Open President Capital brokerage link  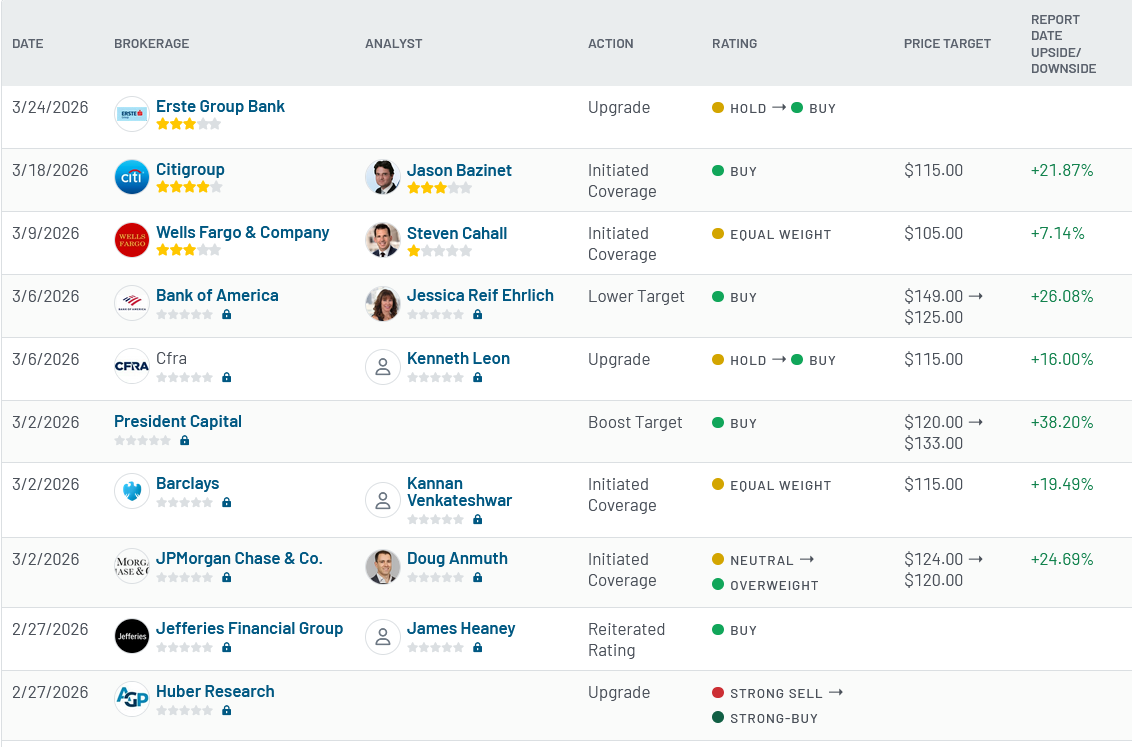(178, 421)
